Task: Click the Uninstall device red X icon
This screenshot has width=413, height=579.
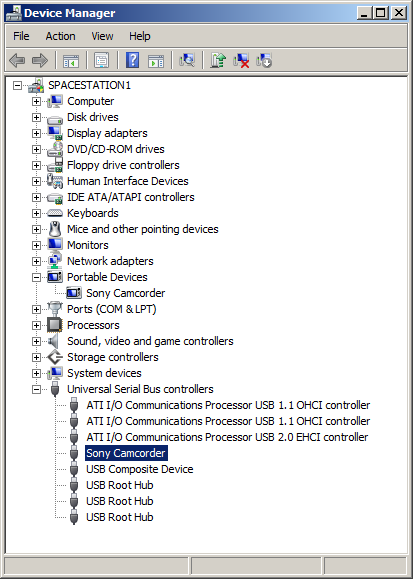Action: pos(241,60)
